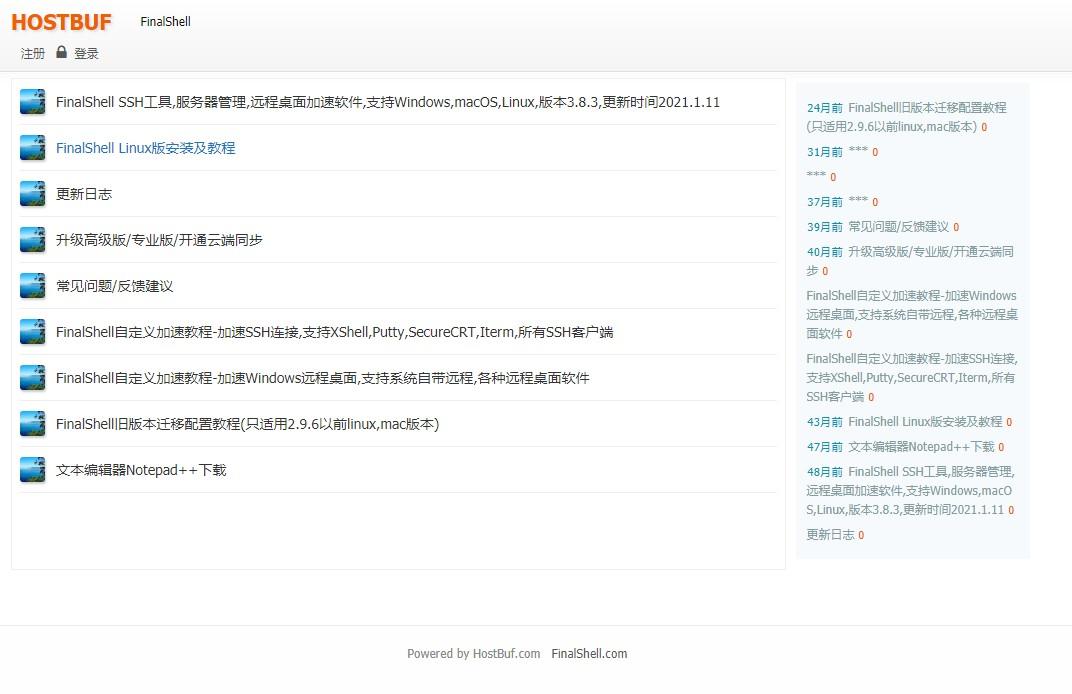Click thumbnail icon beside FinalShell Linux版安装及教程
1072x694 pixels.
point(33,148)
